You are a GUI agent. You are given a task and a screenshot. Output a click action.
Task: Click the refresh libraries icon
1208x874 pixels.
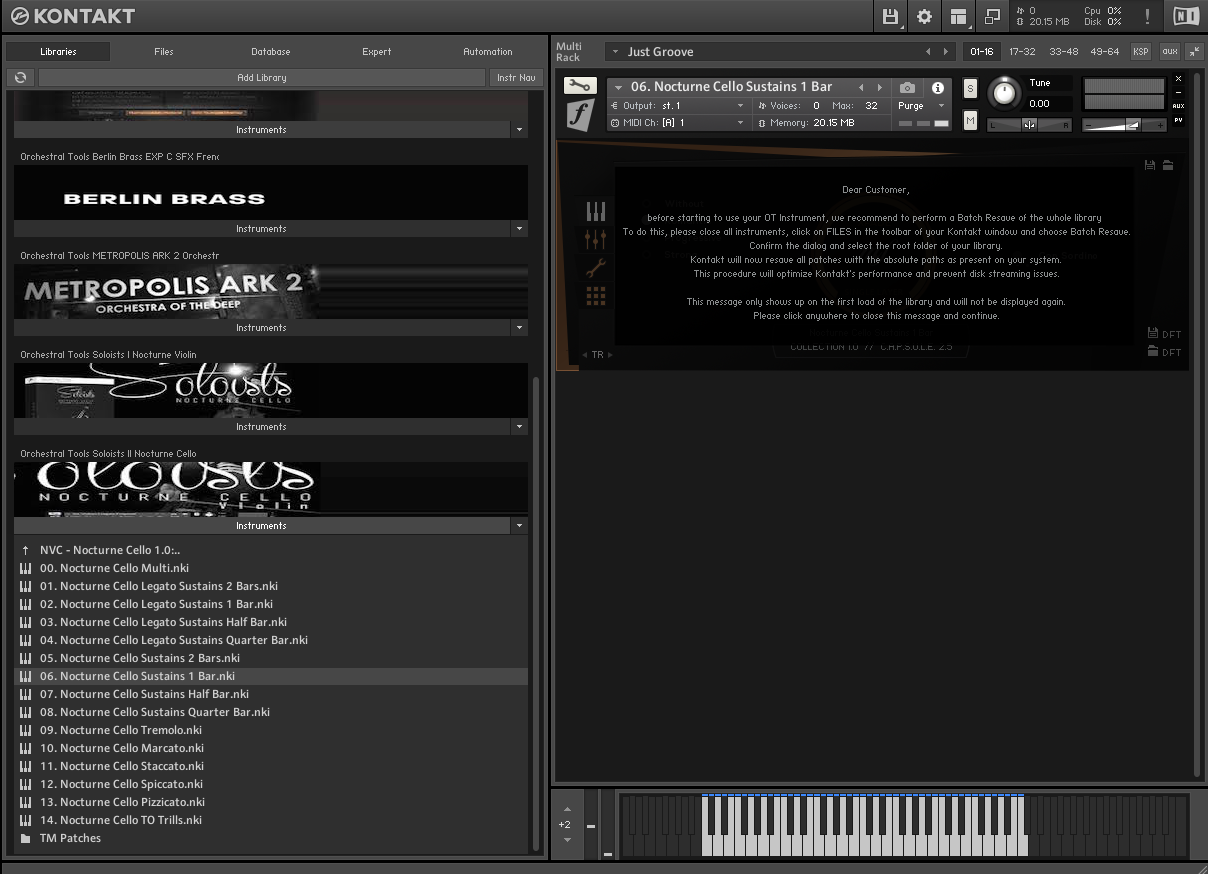point(21,77)
